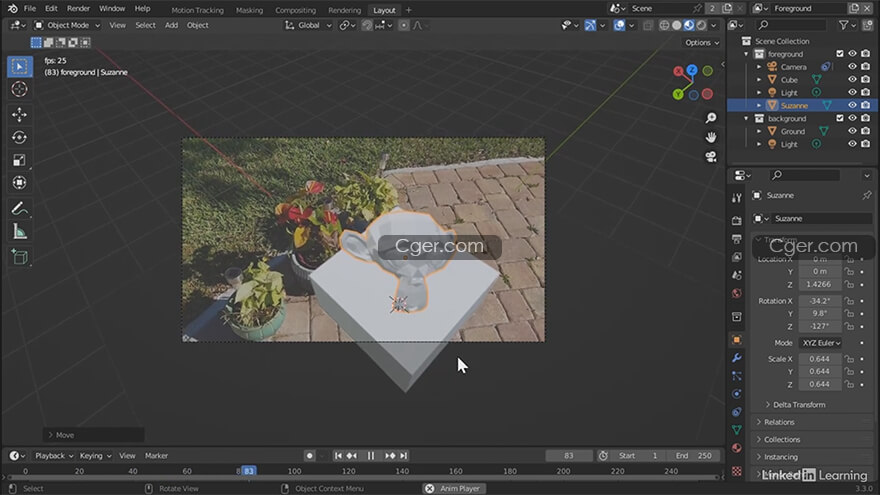The image size is (880, 495).
Task: Open the Playback popover in timeline
Action: (50, 455)
